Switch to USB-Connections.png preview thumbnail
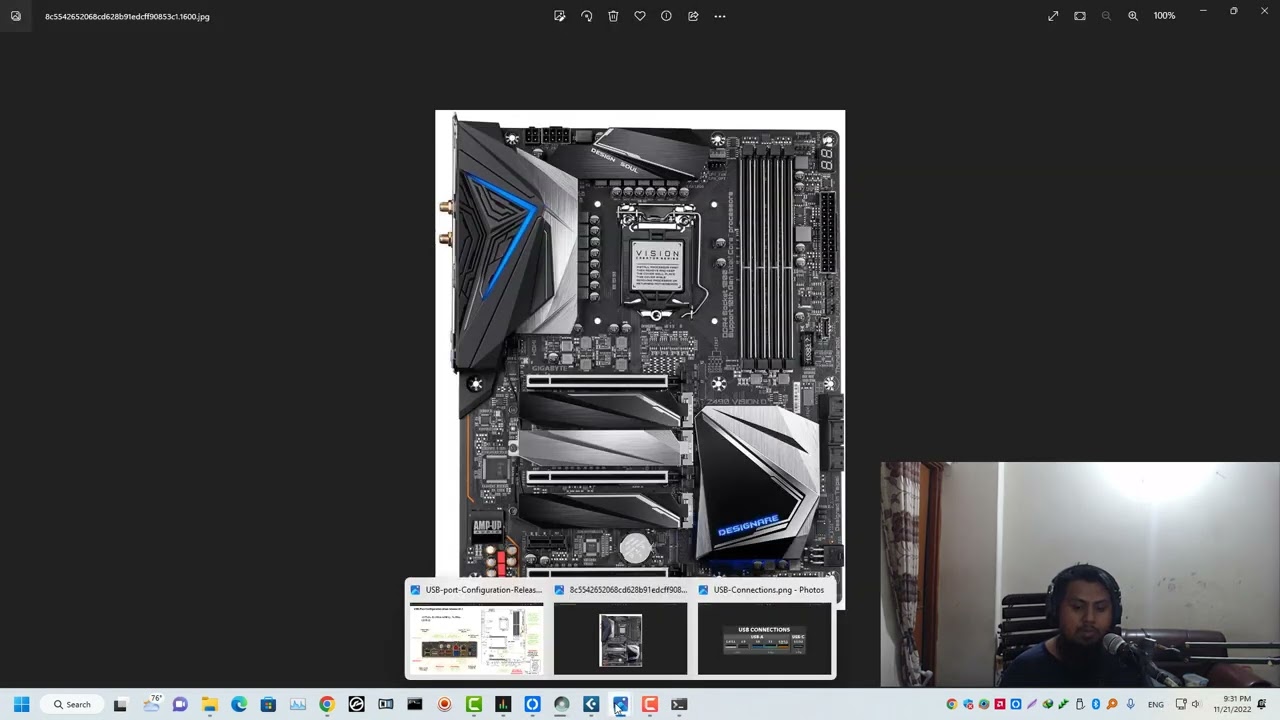1280x720 pixels. 764,638
